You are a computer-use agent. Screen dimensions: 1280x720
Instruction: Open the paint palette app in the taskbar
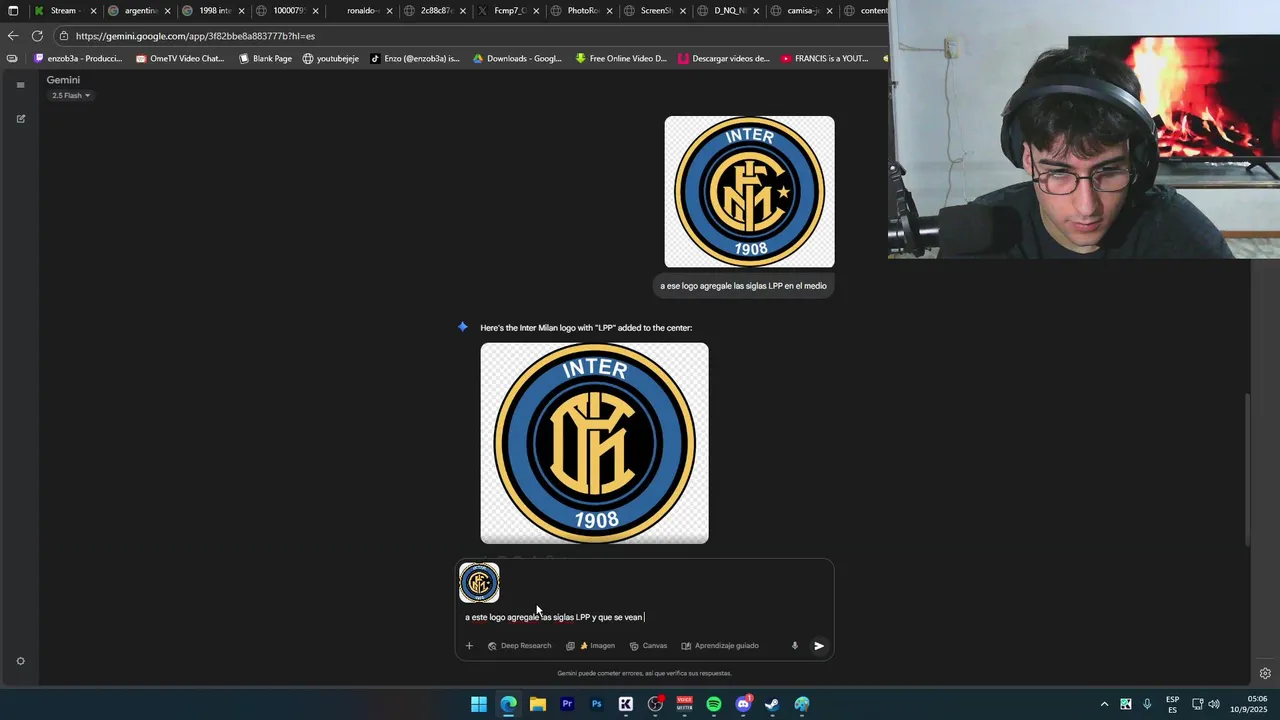(802, 704)
